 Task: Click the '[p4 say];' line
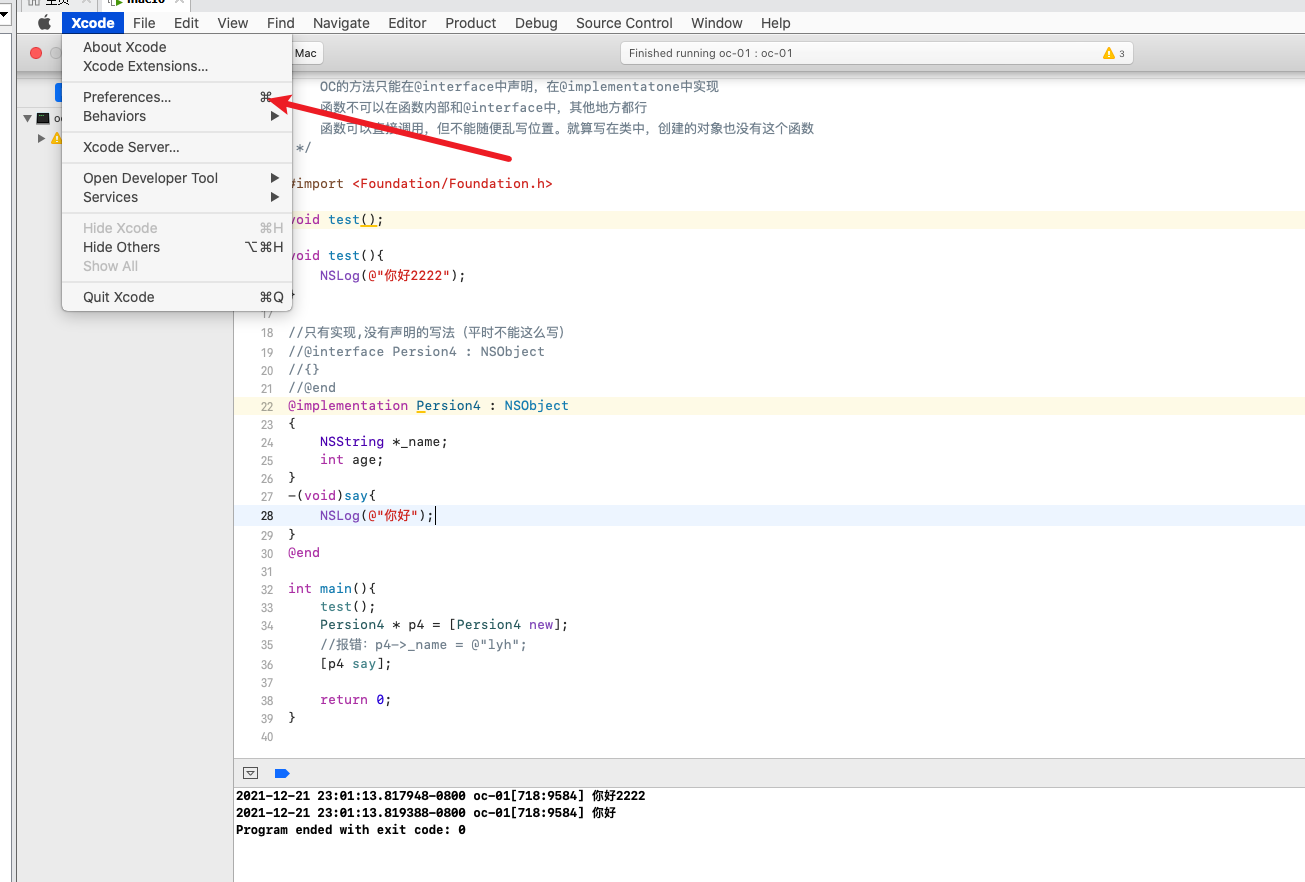coord(356,663)
